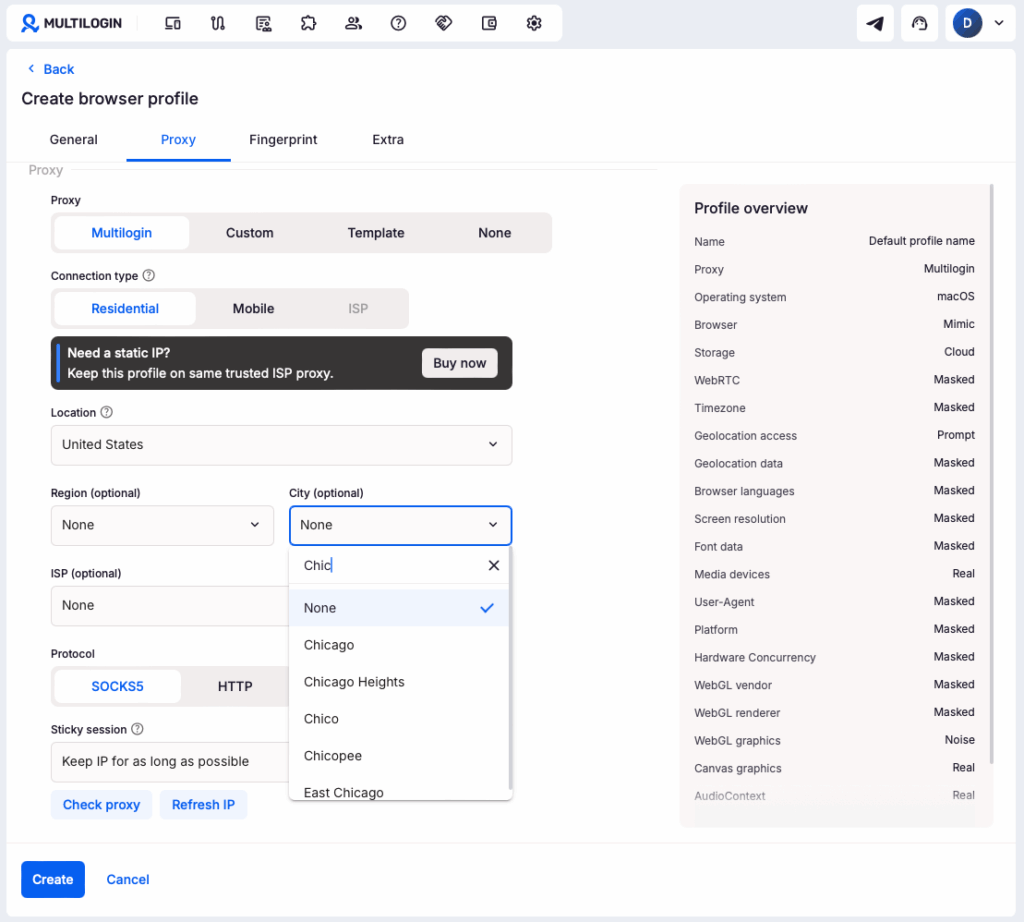Click Location help icon
Screen dimensions: 1024x922
pyautogui.click(x=106, y=412)
